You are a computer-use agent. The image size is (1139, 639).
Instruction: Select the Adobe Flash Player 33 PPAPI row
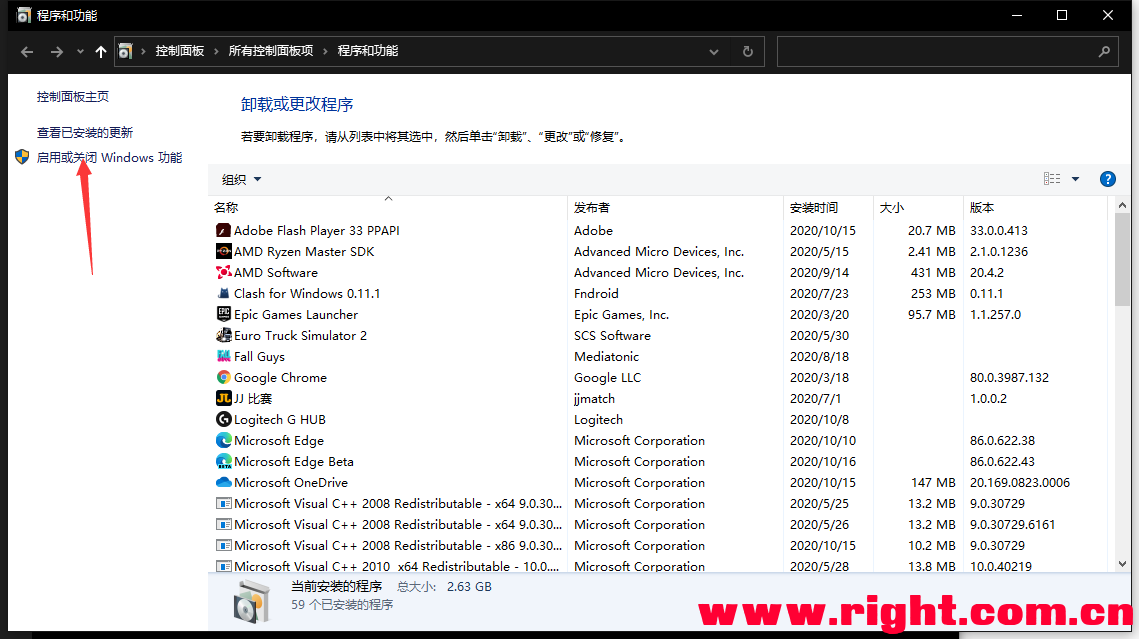660,230
